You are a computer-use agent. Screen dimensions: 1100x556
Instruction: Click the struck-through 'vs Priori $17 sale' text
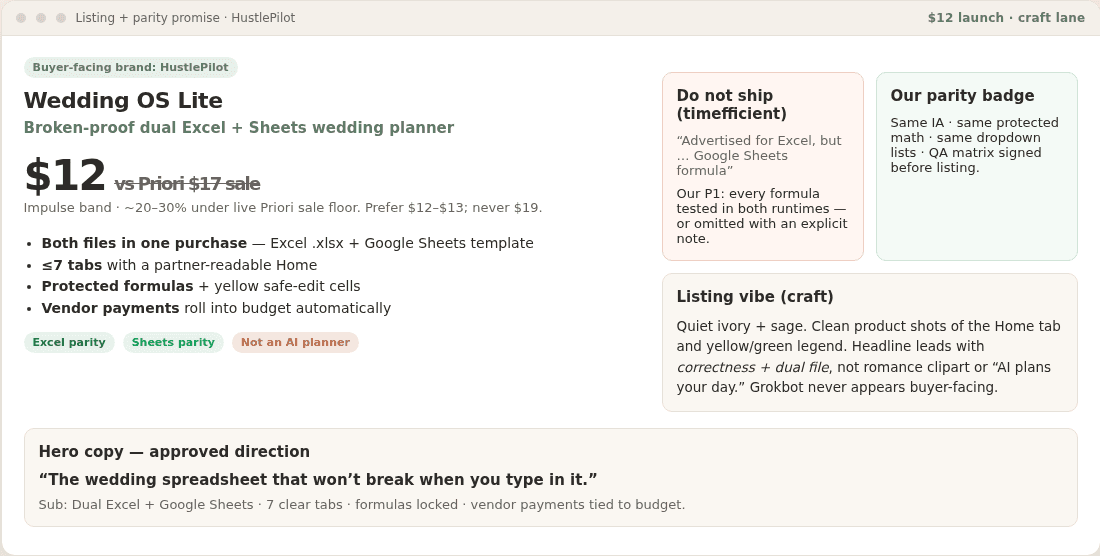click(x=187, y=184)
